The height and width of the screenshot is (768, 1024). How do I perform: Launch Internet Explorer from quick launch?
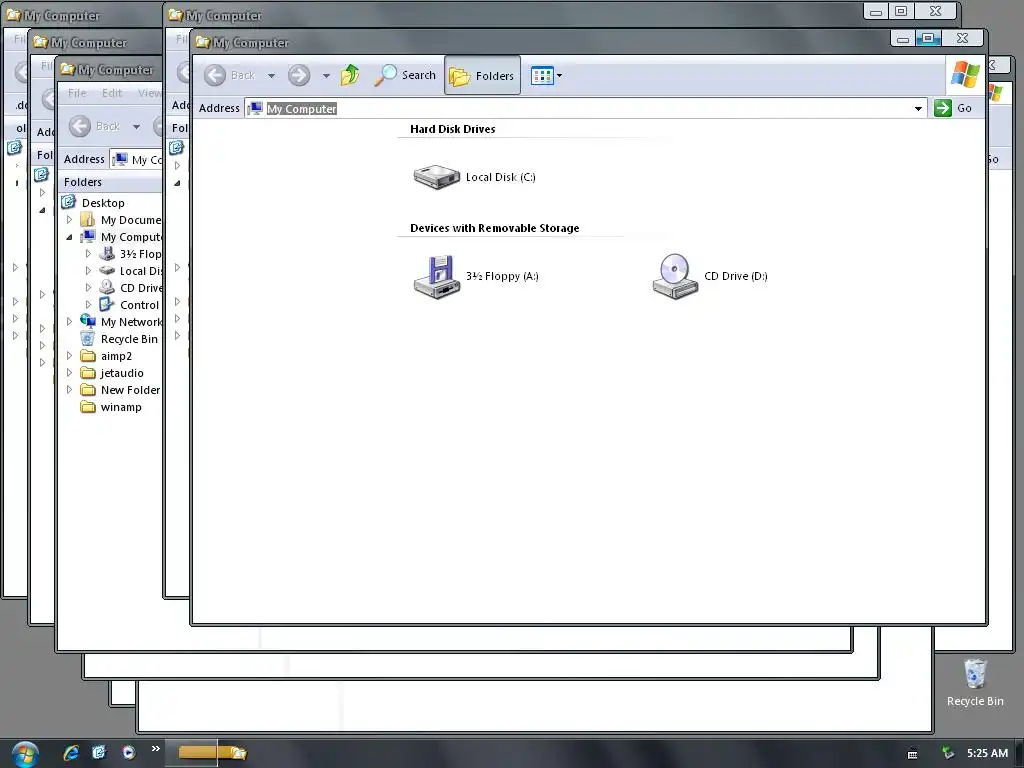tap(71, 752)
